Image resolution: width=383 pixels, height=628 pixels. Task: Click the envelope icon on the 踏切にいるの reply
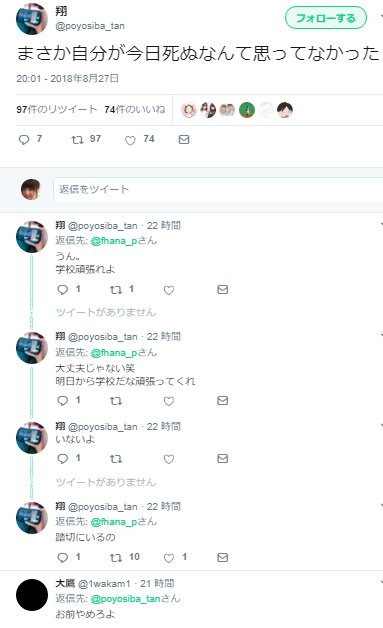coord(222,557)
